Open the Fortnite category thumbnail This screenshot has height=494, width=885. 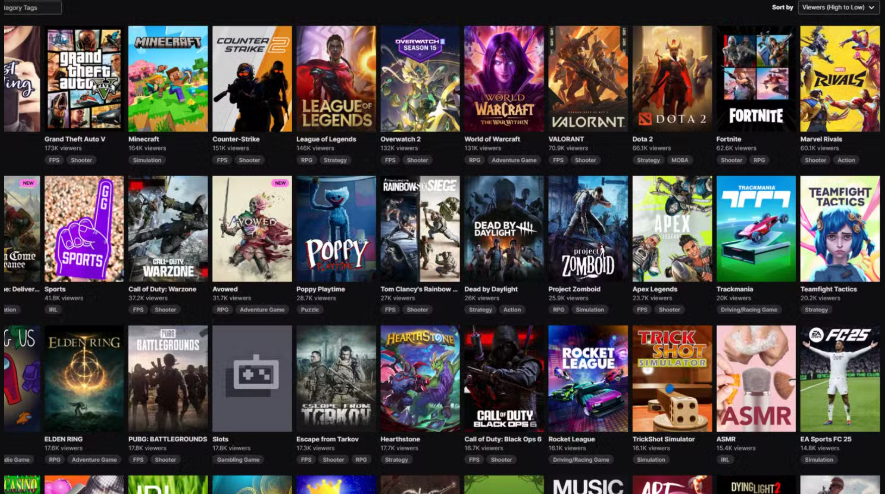[x=756, y=78]
